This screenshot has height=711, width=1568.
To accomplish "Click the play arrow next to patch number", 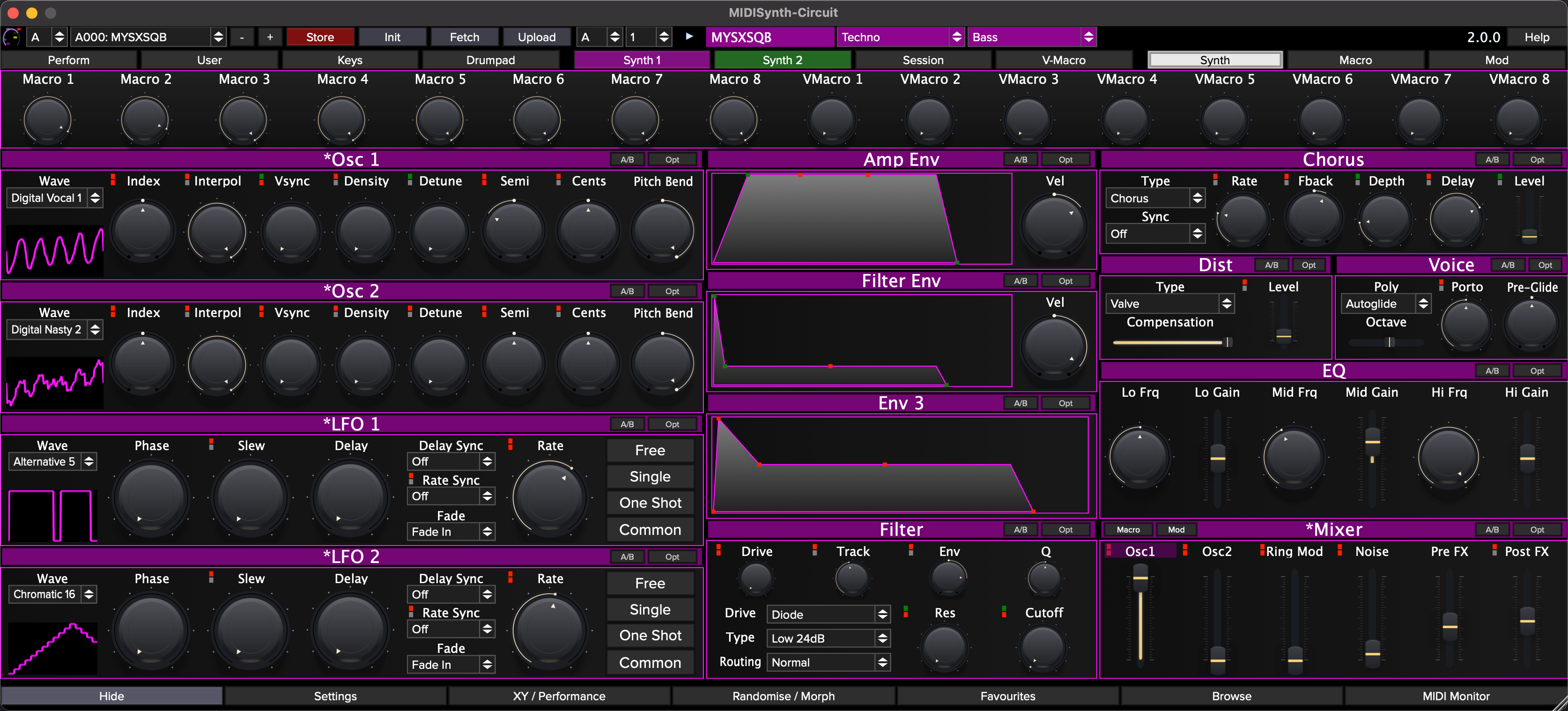I will 689,37.
